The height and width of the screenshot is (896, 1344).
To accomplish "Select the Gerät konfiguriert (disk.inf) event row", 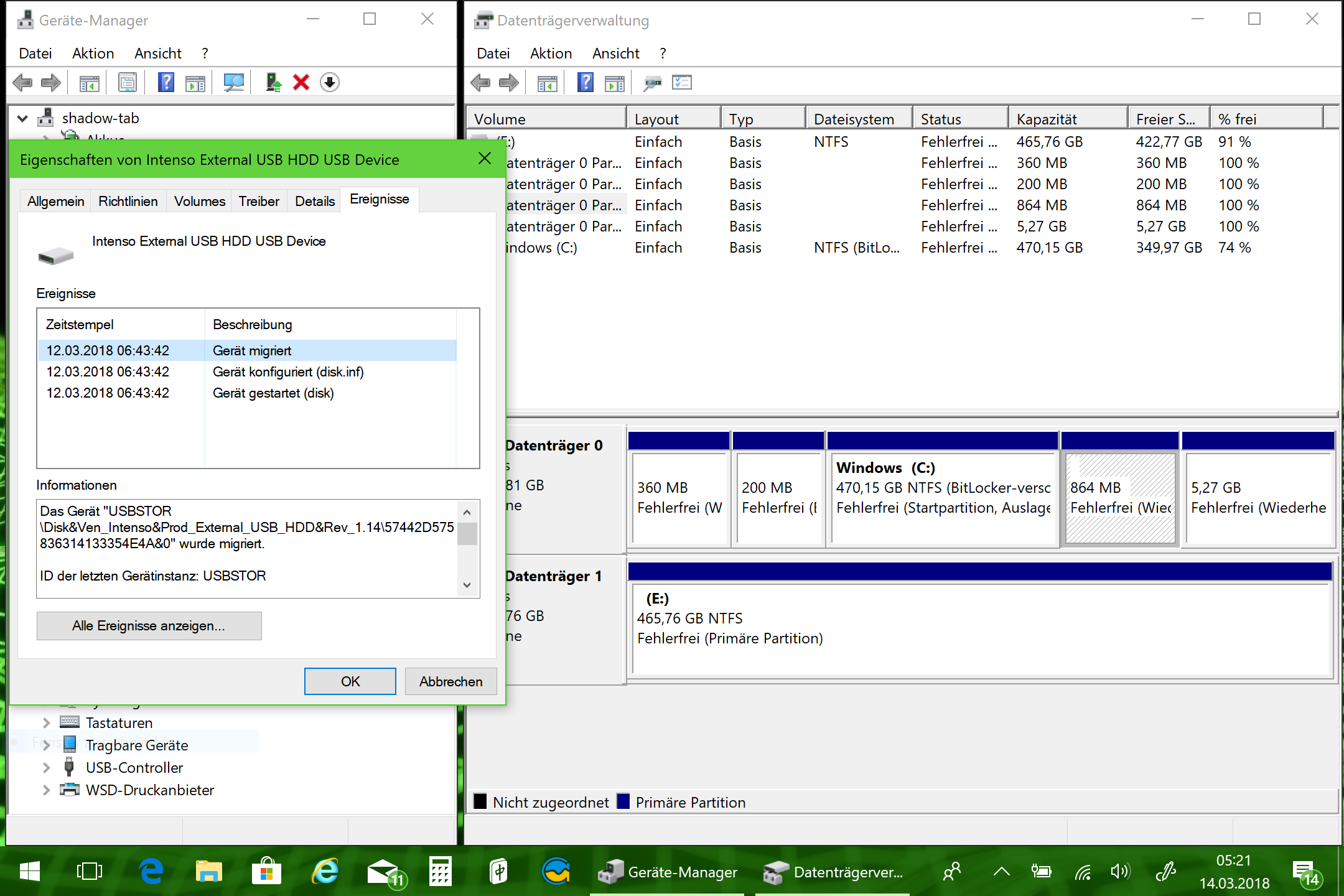I will click(288, 372).
